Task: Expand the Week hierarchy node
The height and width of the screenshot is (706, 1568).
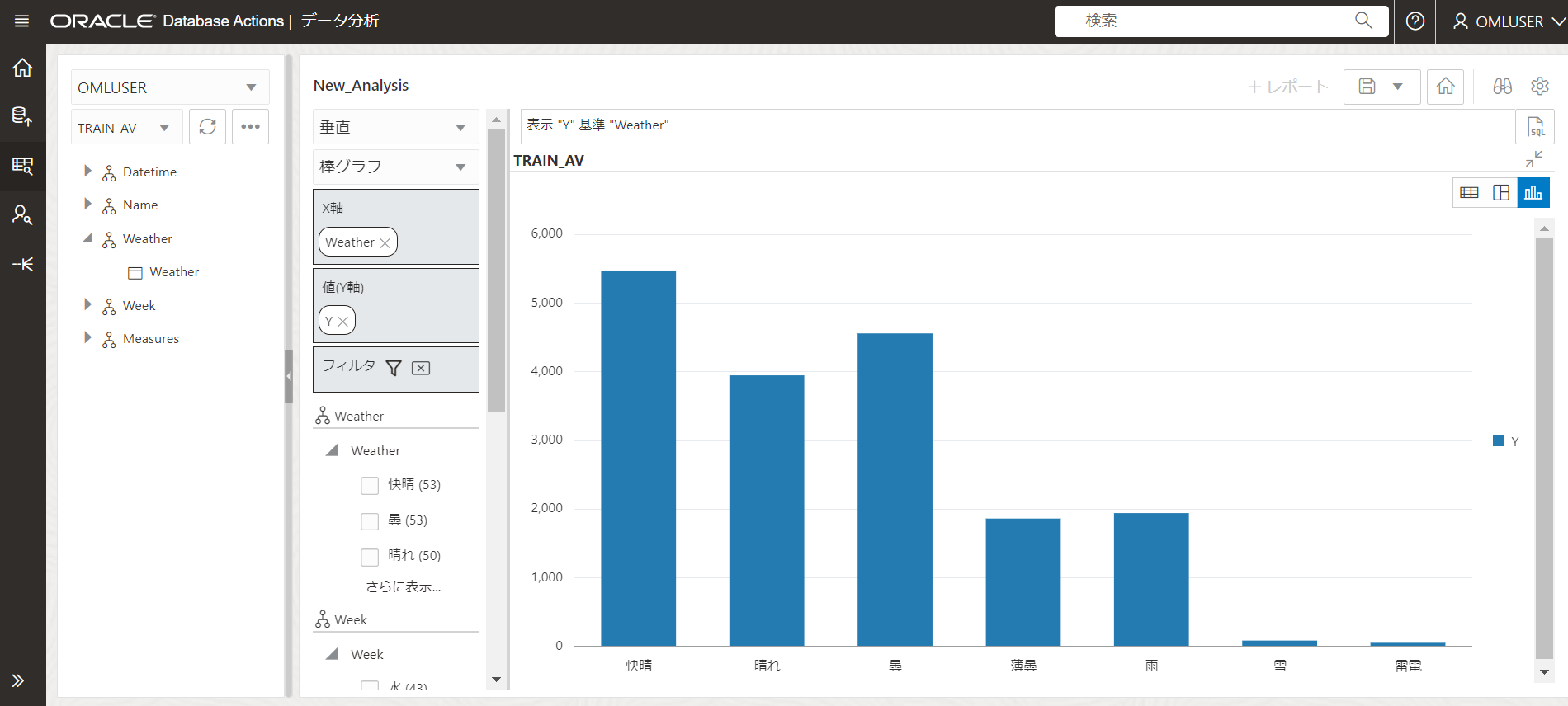Action: pyautogui.click(x=87, y=304)
